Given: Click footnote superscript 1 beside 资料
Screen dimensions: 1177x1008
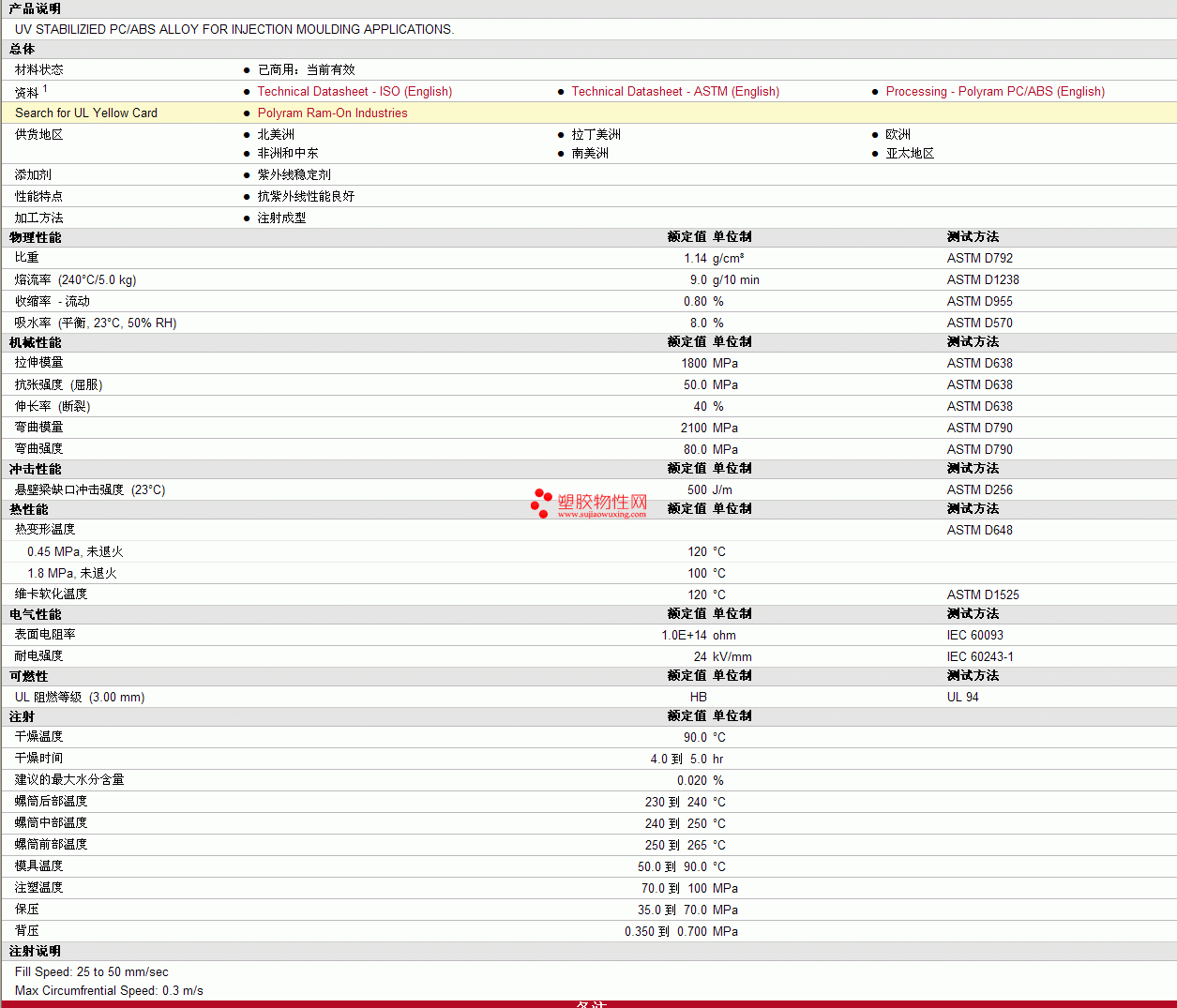Looking at the screenshot, I should point(45,89).
